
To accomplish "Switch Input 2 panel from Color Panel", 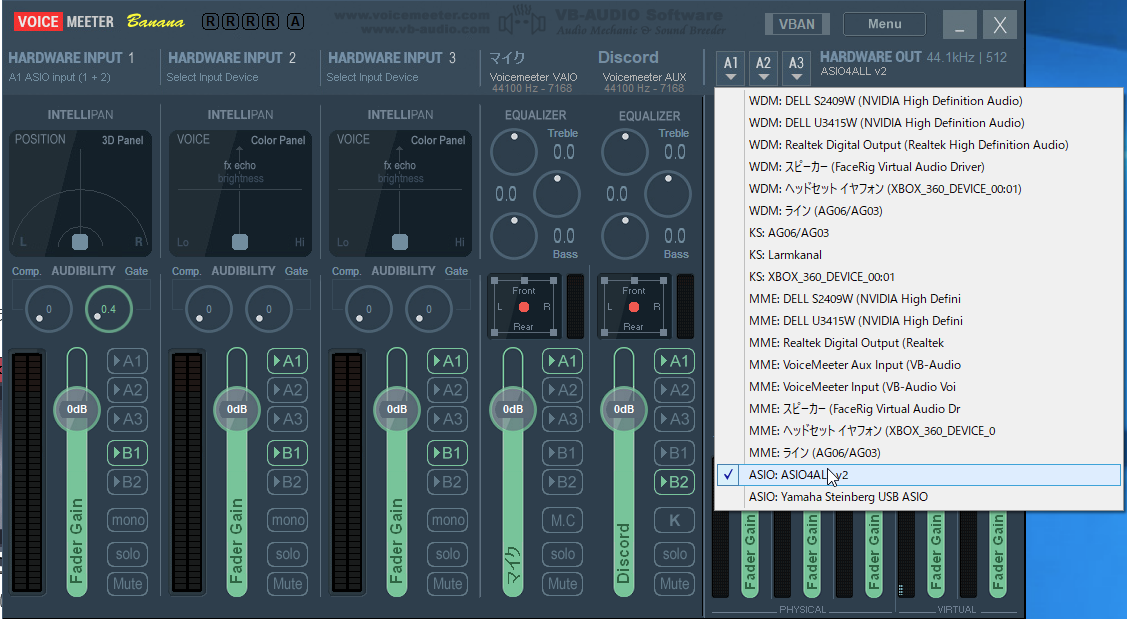I will tap(278, 140).
